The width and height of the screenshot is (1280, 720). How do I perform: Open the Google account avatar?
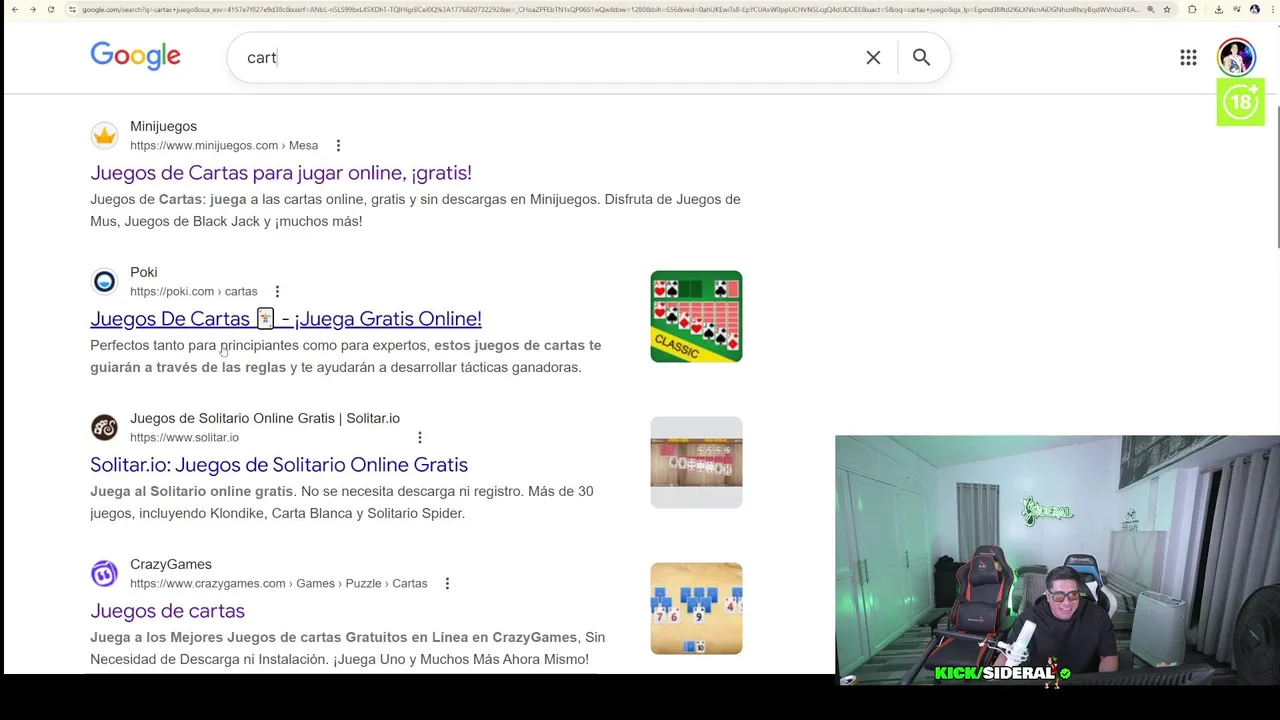pos(1236,57)
